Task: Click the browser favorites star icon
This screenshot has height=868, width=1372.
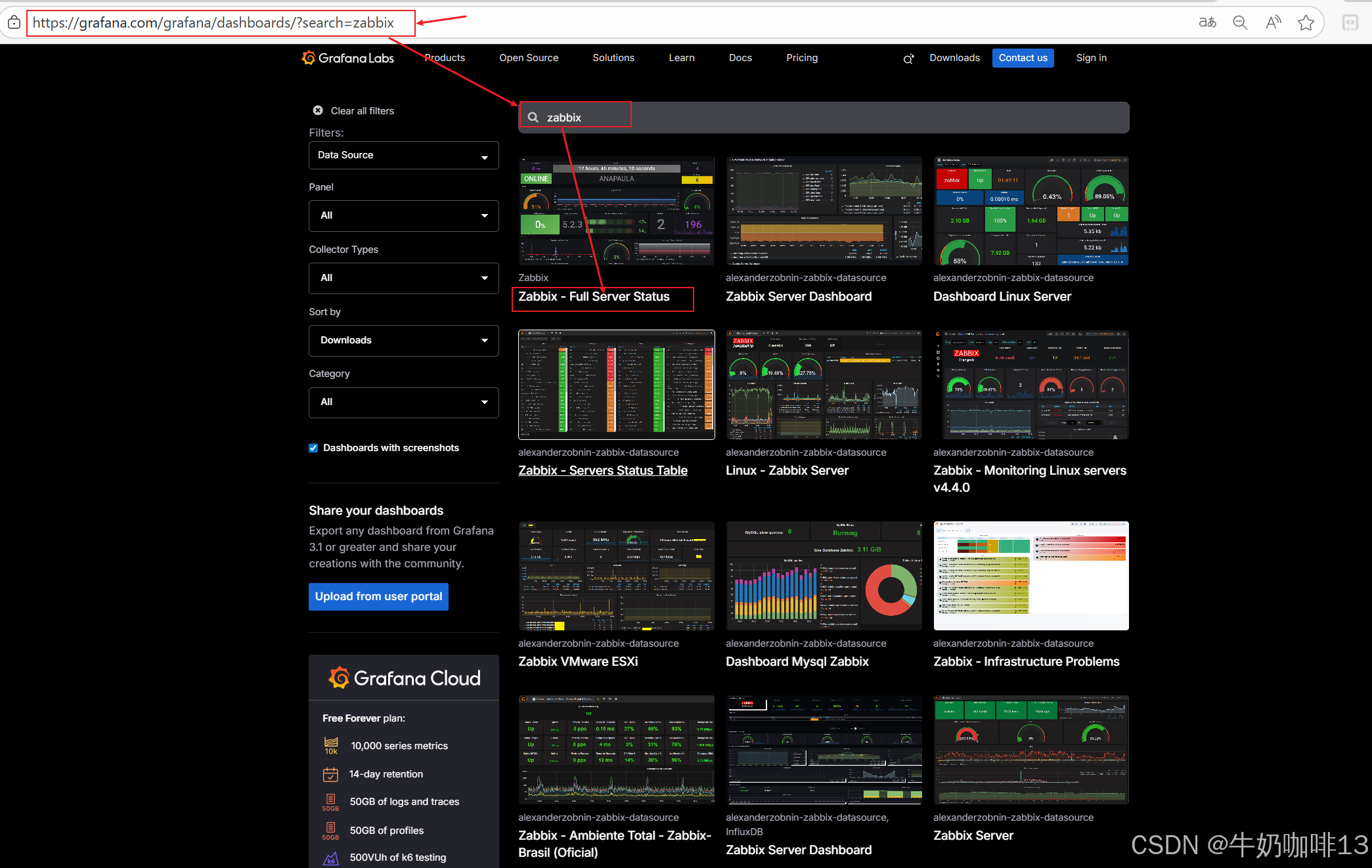Action: coord(1306,23)
